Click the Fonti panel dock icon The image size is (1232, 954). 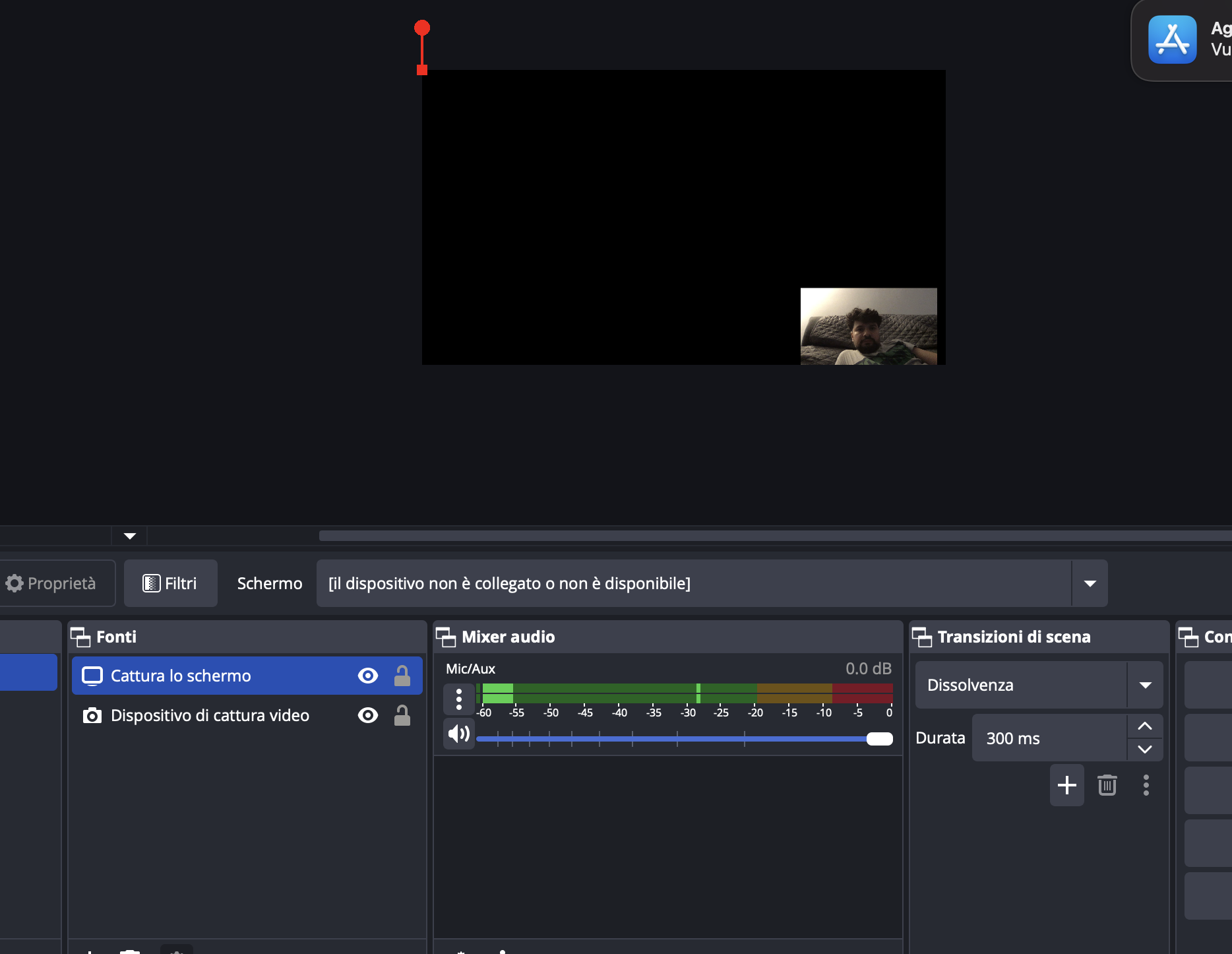click(80, 637)
